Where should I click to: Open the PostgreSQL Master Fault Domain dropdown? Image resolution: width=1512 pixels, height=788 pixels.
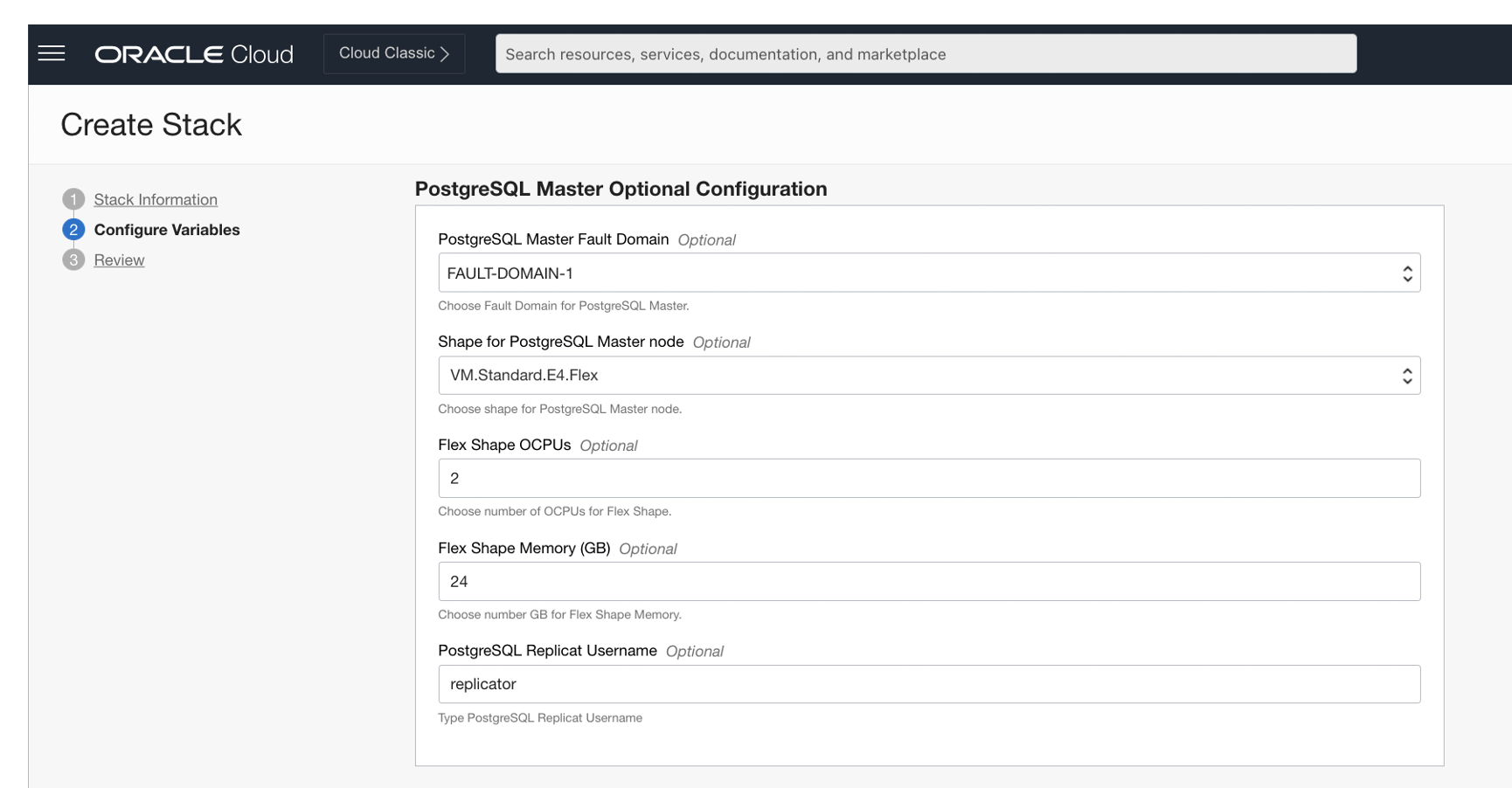tap(929, 273)
